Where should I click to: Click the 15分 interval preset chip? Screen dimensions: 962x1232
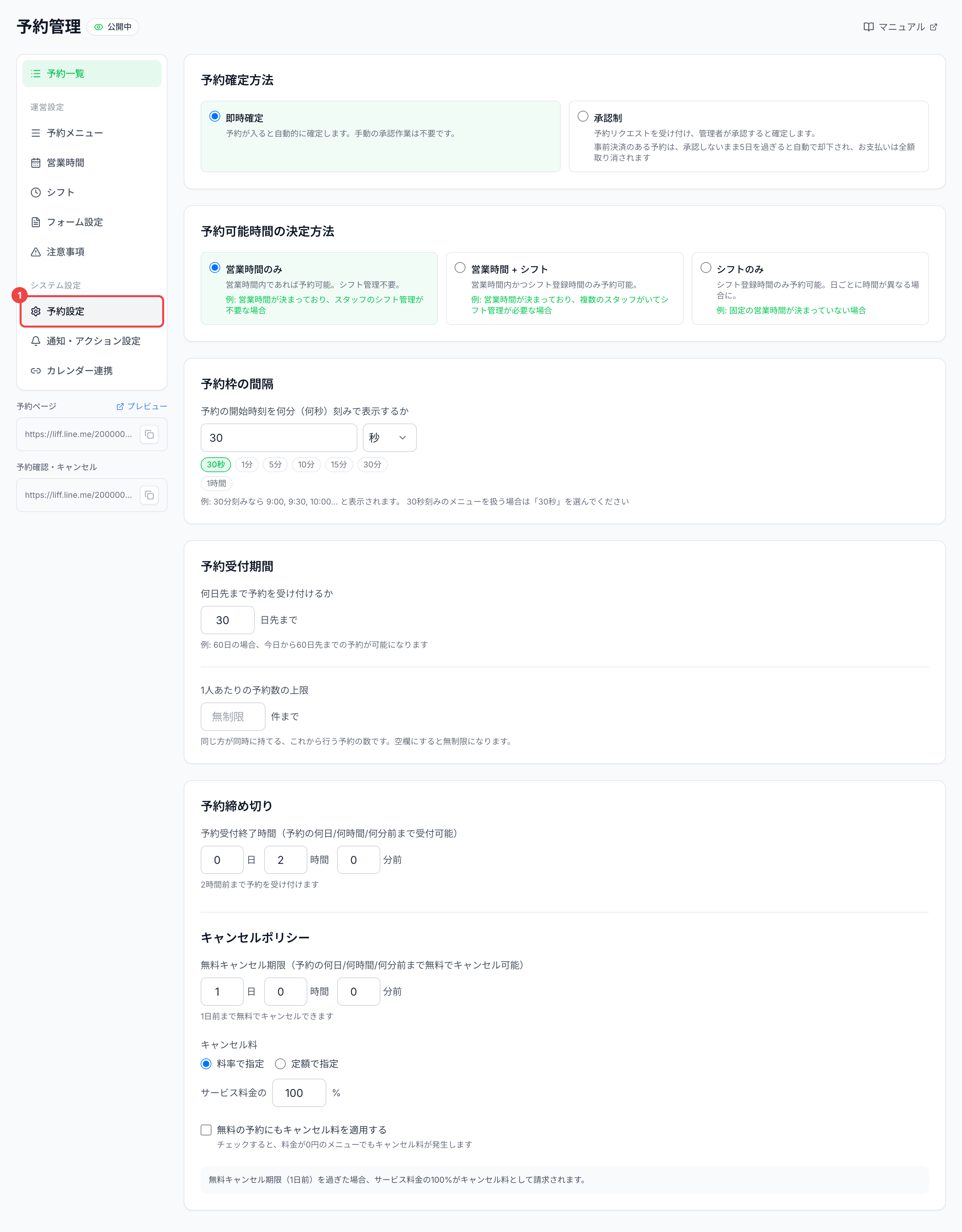(x=338, y=465)
